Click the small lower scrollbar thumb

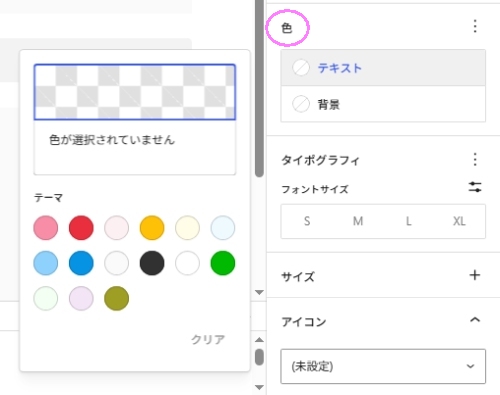pos(259,357)
